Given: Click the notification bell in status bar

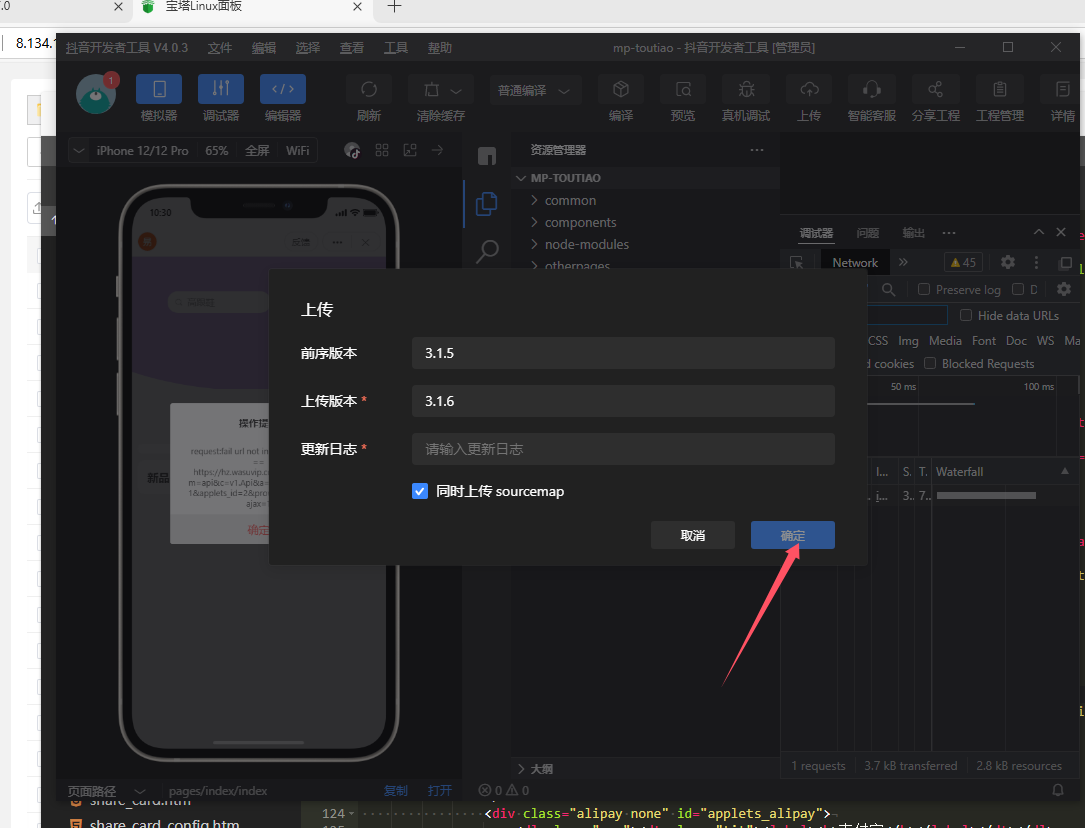Looking at the screenshot, I should [x=1058, y=790].
